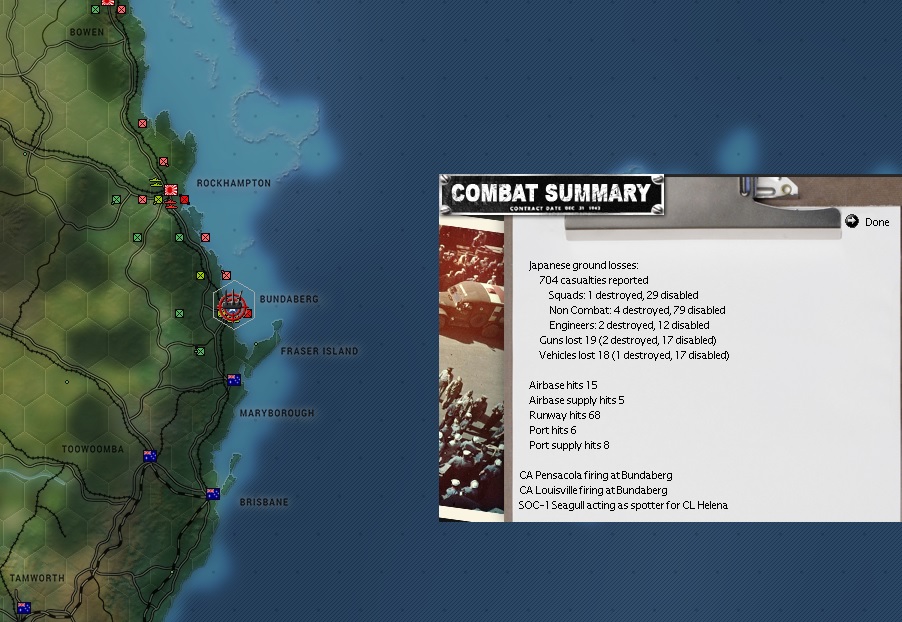Select the Australian flag base at Brisbane
902x622 pixels.
(x=213, y=494)
